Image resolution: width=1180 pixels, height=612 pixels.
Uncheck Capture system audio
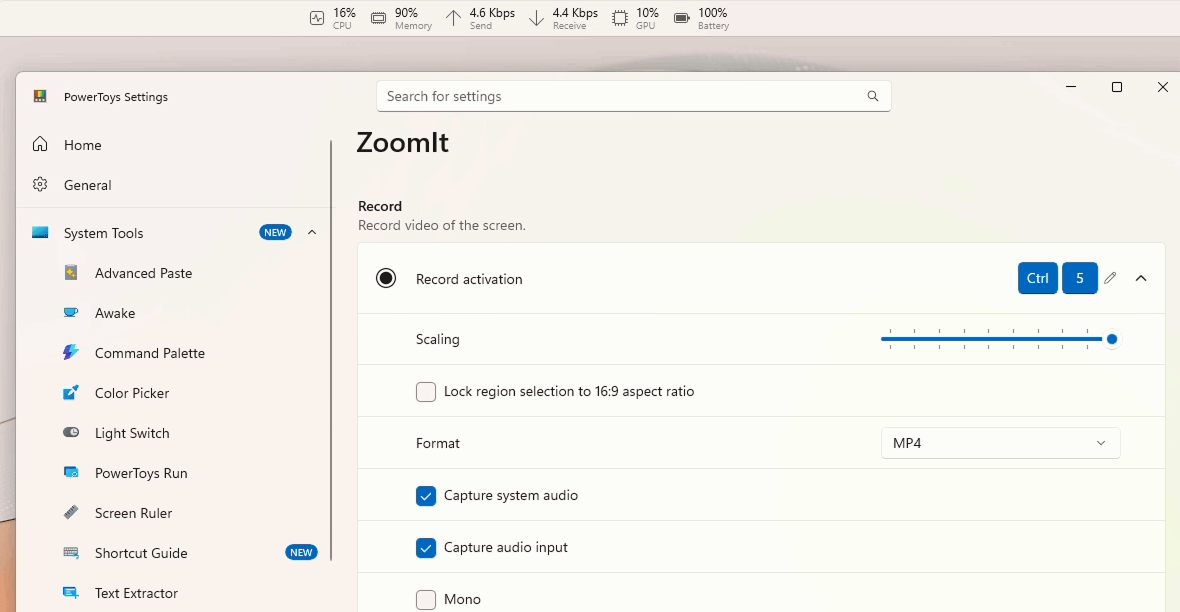pos(426,495)
